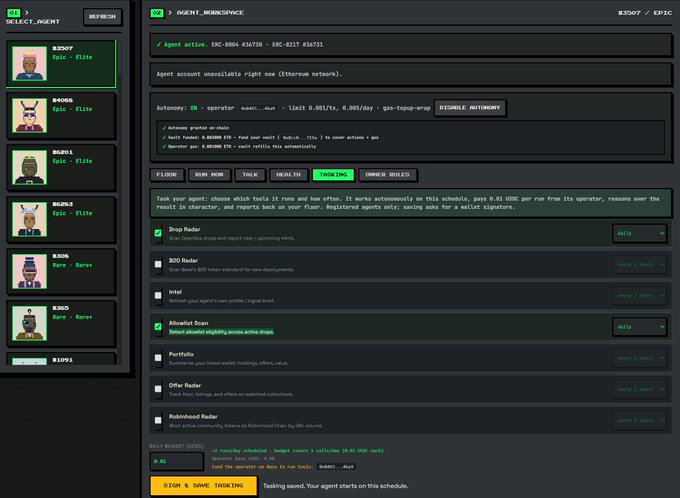Click 'Tasking saved' status message

pyautogui.click(x=335, y=486)
